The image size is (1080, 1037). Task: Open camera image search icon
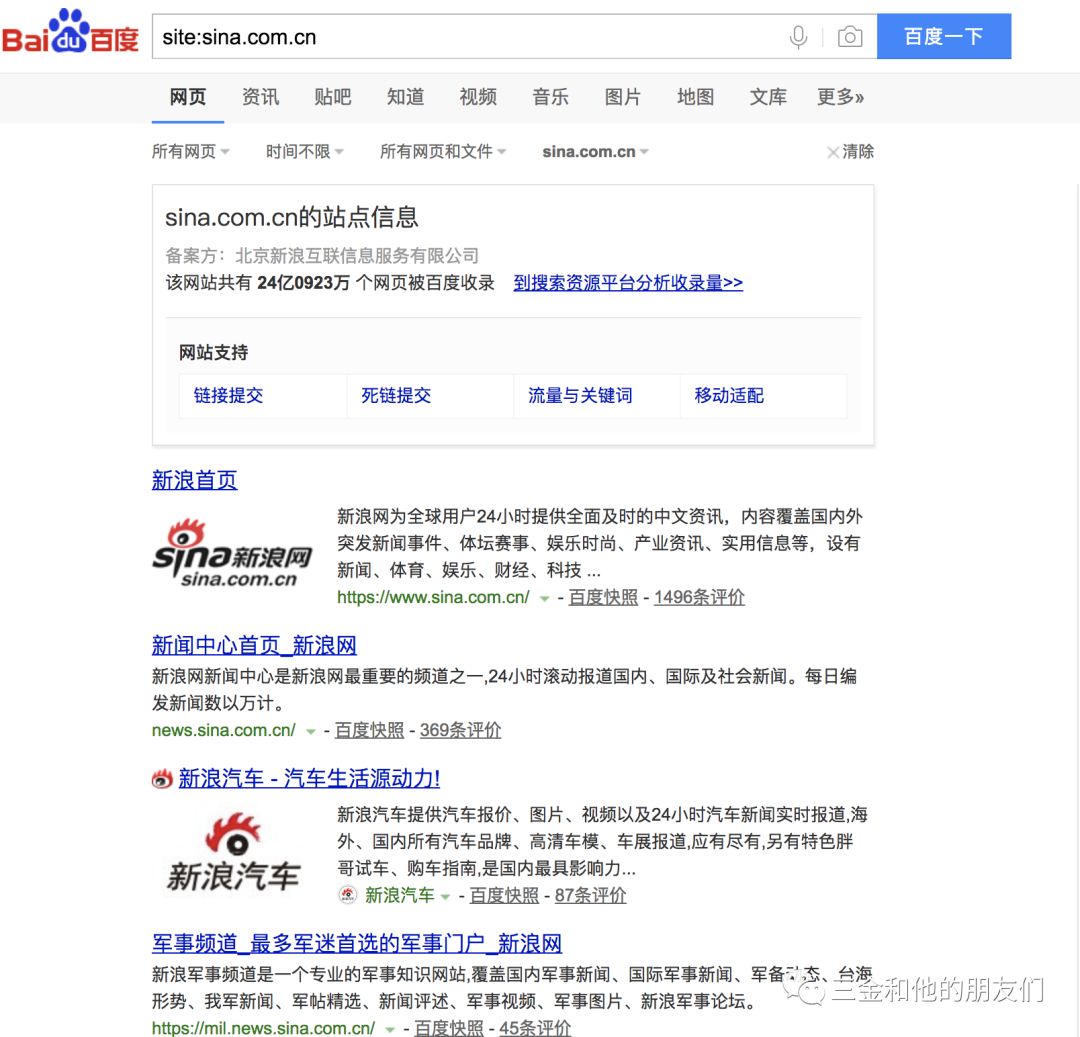pos(850,36)
